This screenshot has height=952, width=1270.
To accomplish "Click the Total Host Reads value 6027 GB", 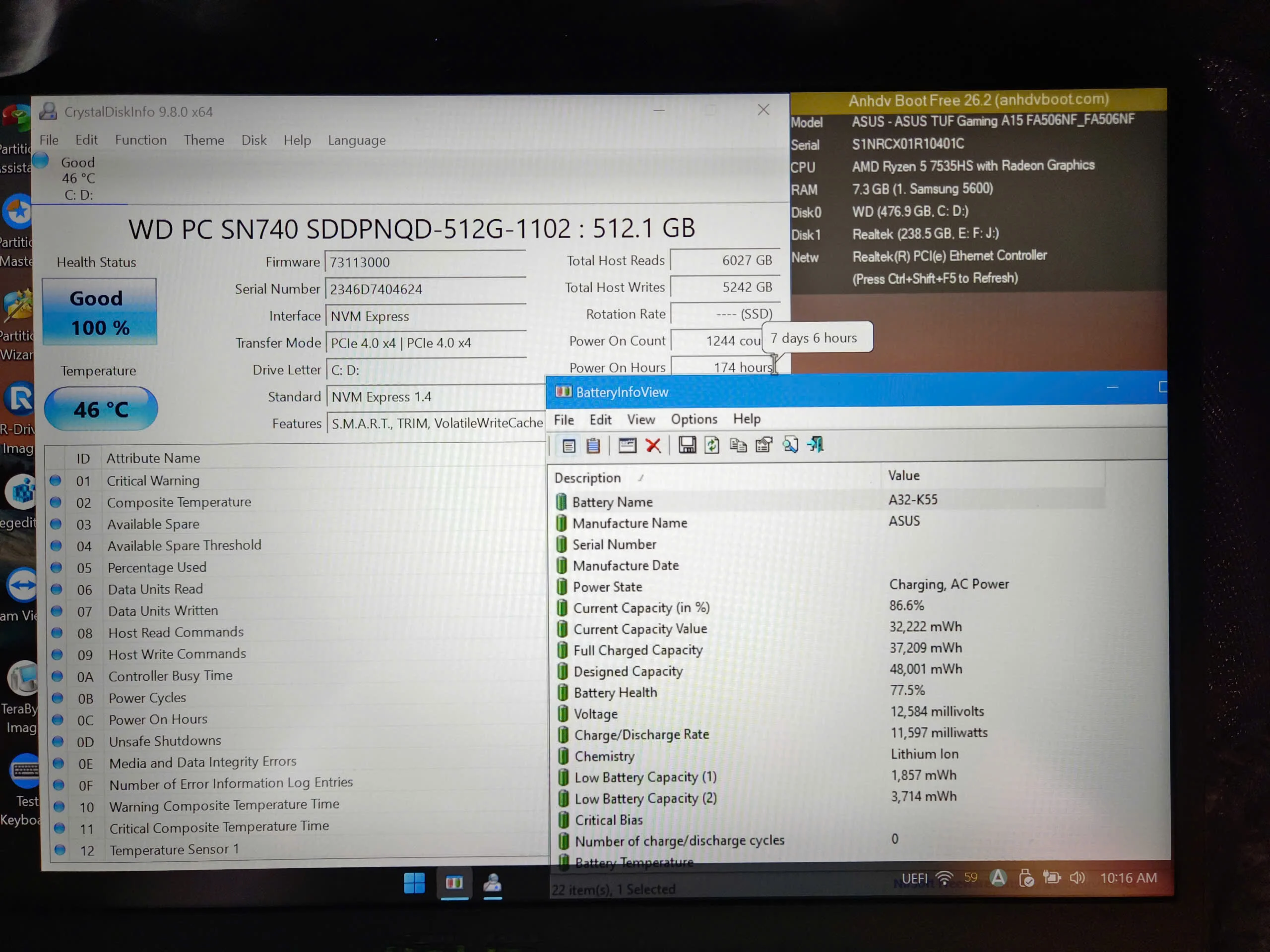I will [725, 260].
